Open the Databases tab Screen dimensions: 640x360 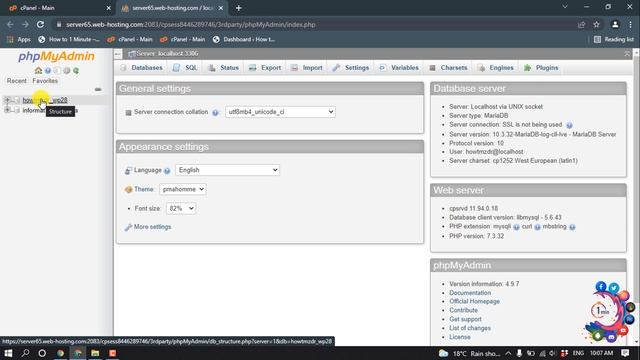tap(141, 68)
